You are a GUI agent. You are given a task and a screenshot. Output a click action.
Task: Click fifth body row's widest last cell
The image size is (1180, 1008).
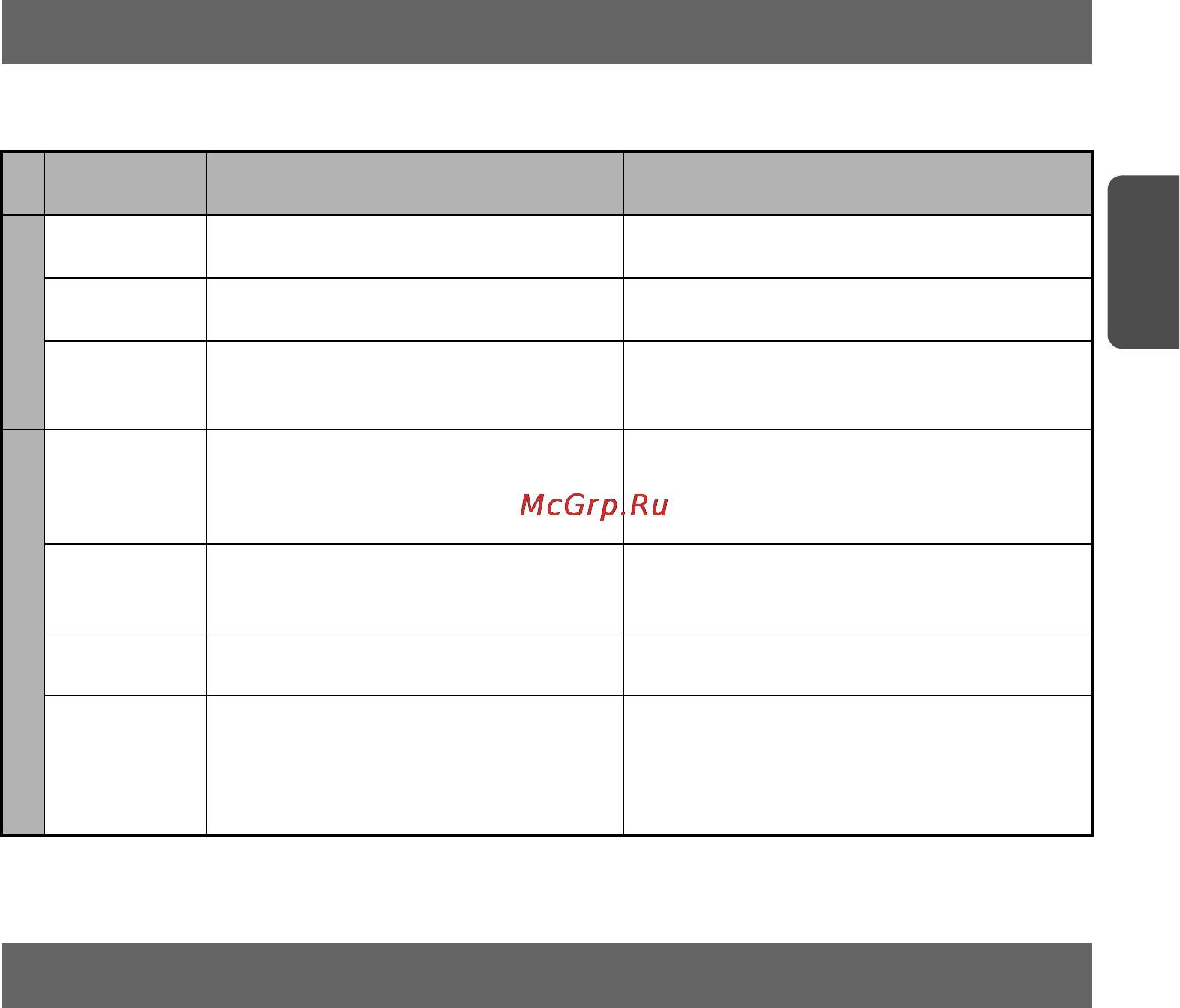857,588
